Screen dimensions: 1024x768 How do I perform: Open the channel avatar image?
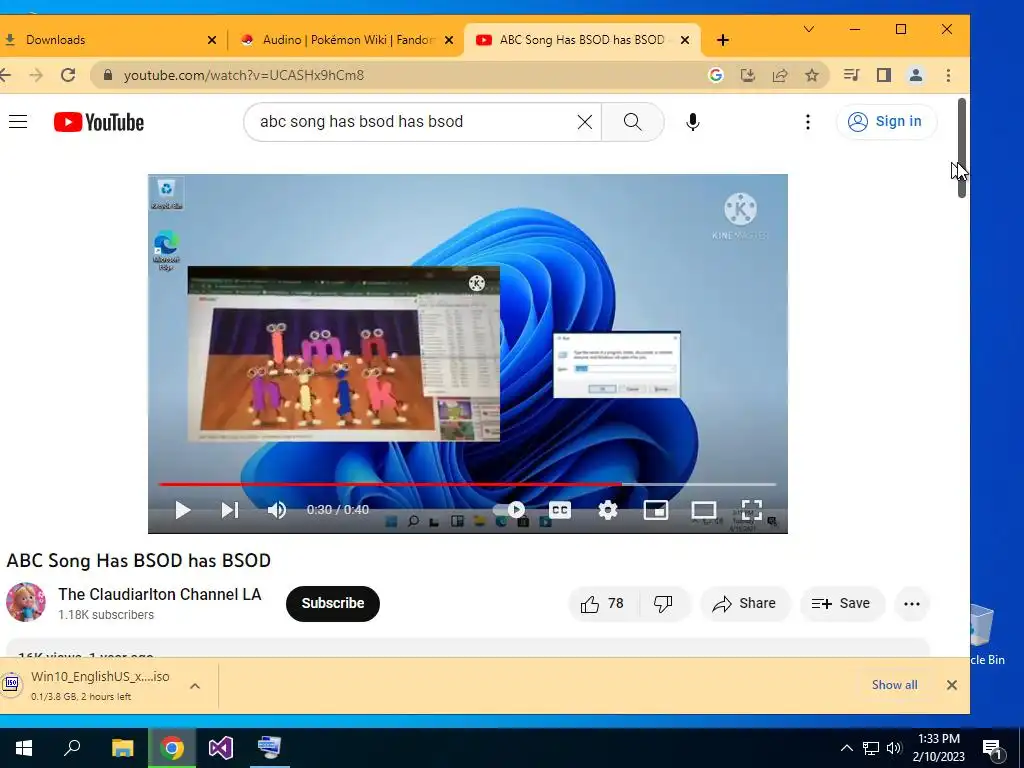pyautogui.click(x=26, y=602)
